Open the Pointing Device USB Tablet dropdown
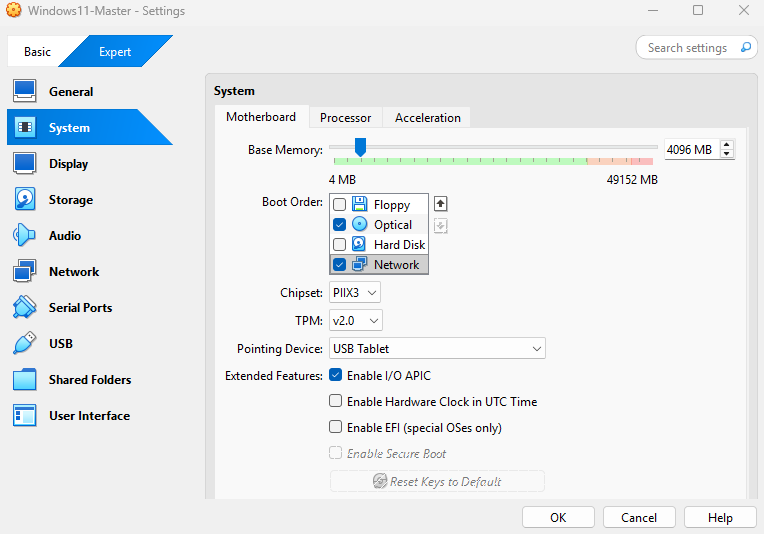The height and width of the screenshot is (534, 764). pos(437,348)
